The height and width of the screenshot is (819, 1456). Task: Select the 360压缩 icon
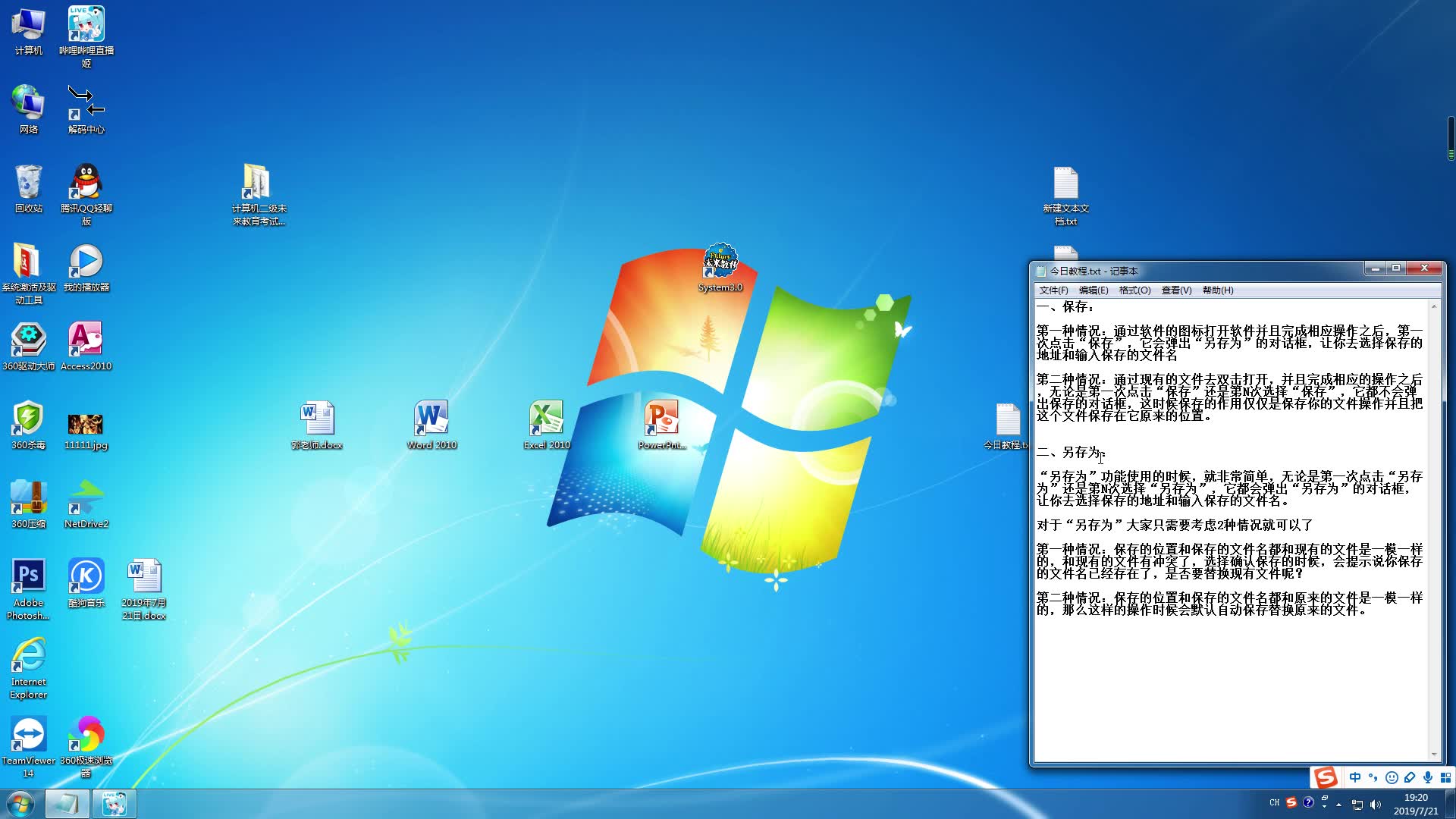(29, 504)
